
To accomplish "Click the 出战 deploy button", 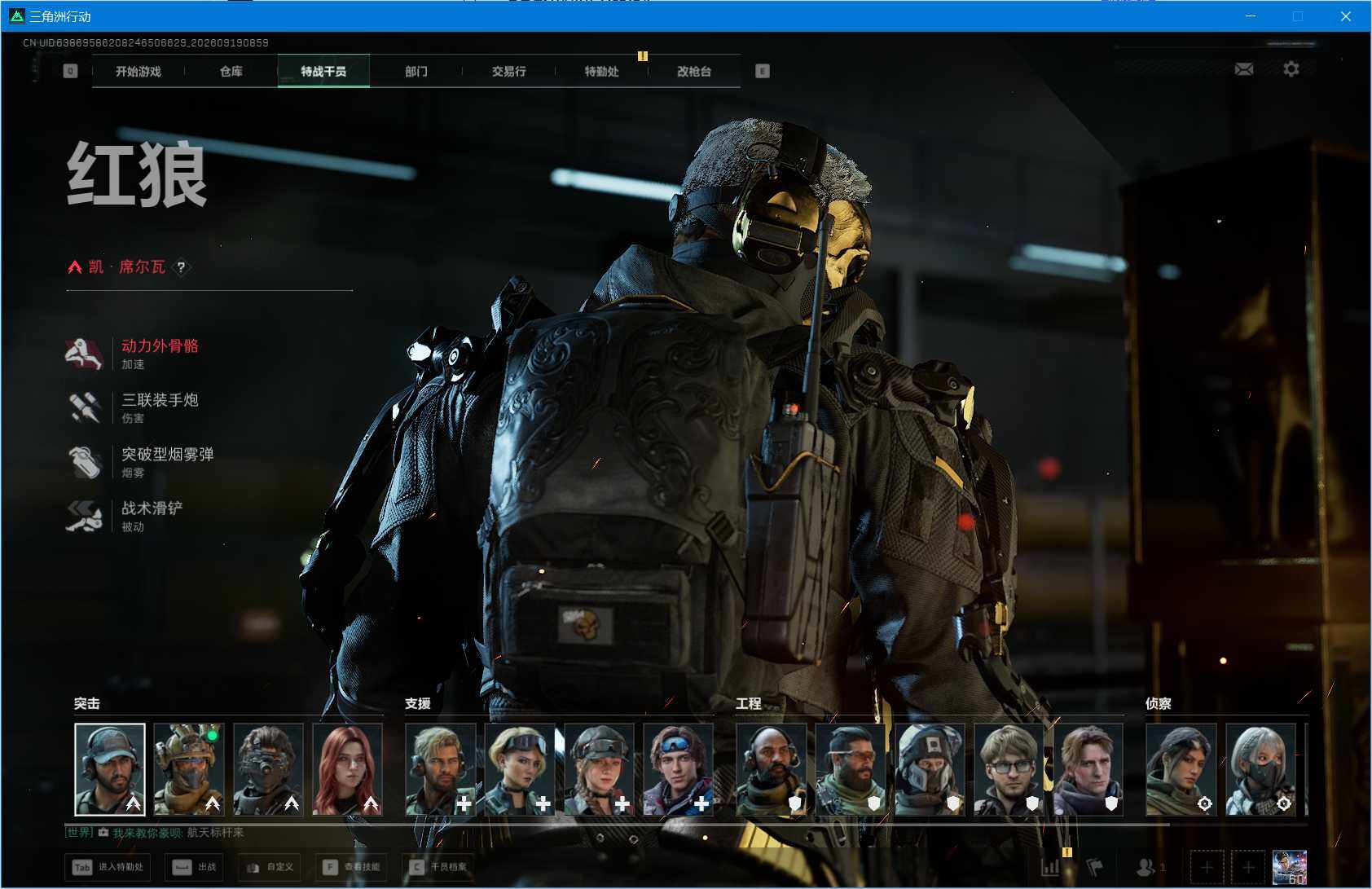I will point(196,867).
